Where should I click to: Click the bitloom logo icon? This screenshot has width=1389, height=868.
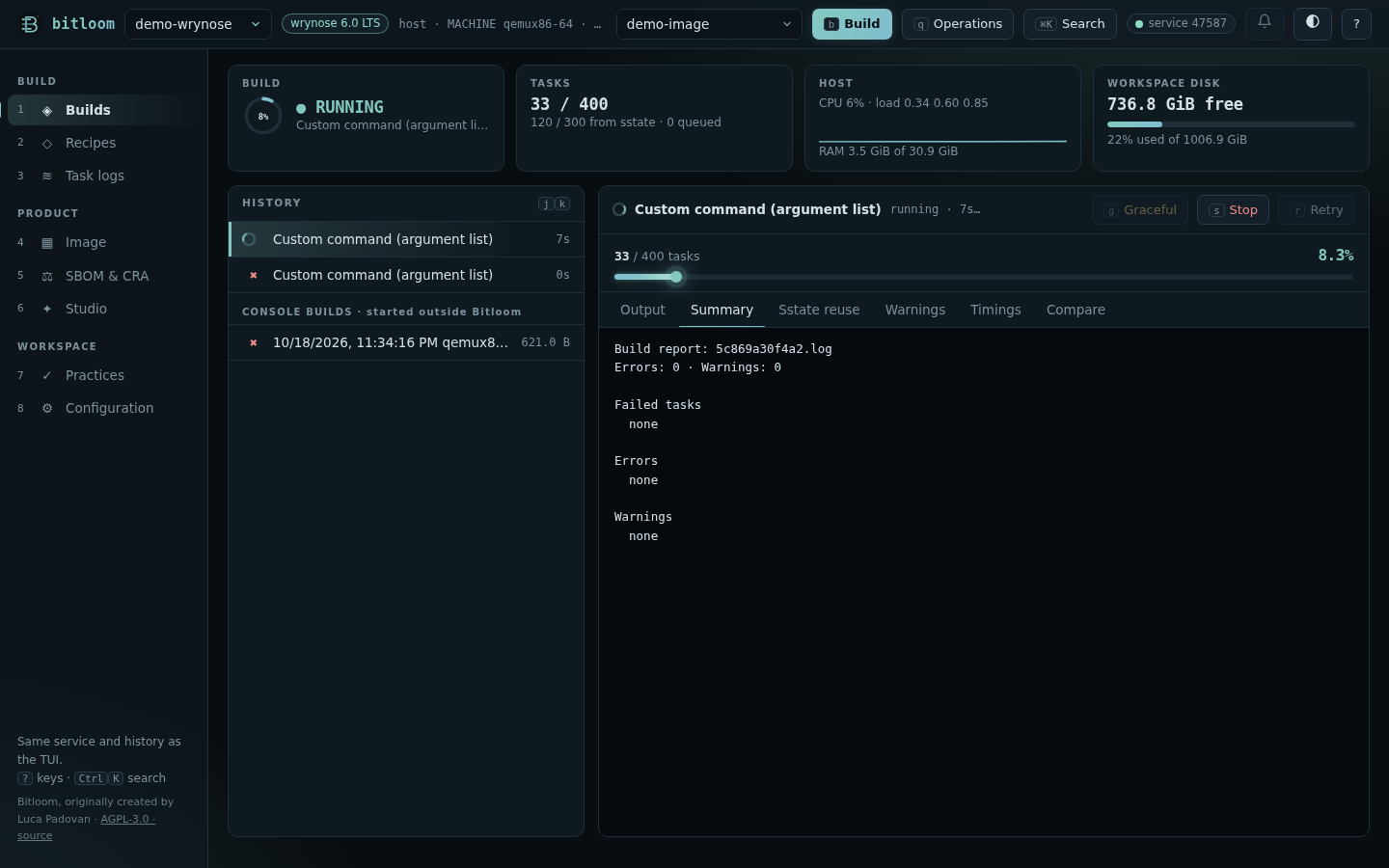30,24
